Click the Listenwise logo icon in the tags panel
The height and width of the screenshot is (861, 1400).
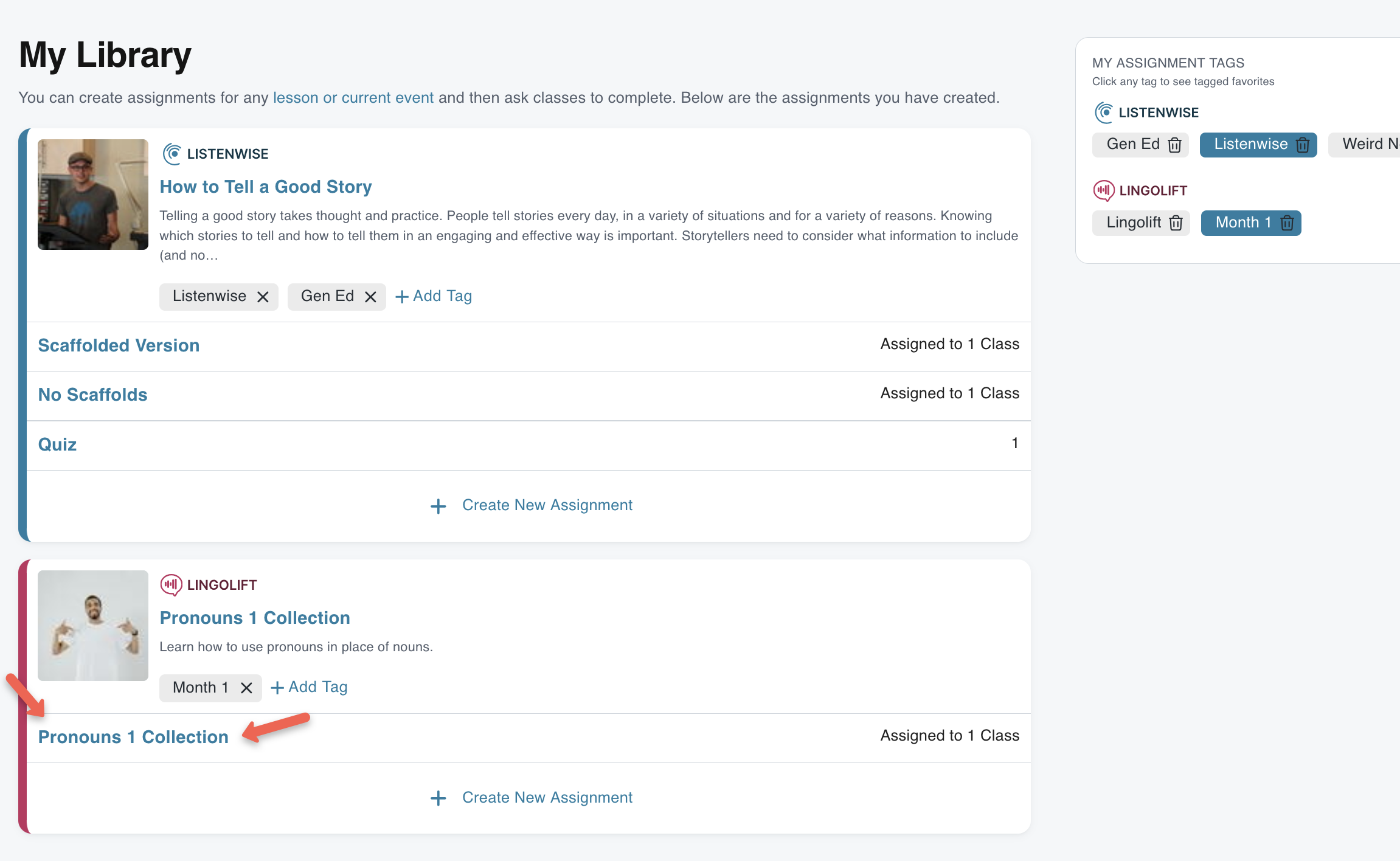(x=1104, y=112)
